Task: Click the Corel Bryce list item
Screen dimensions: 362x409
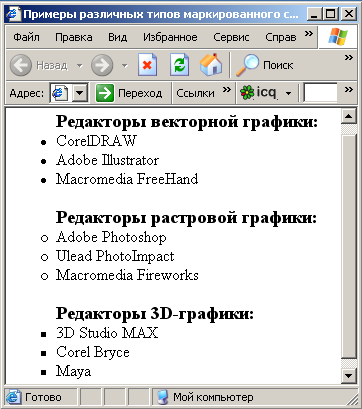Action: click(93, 352)
